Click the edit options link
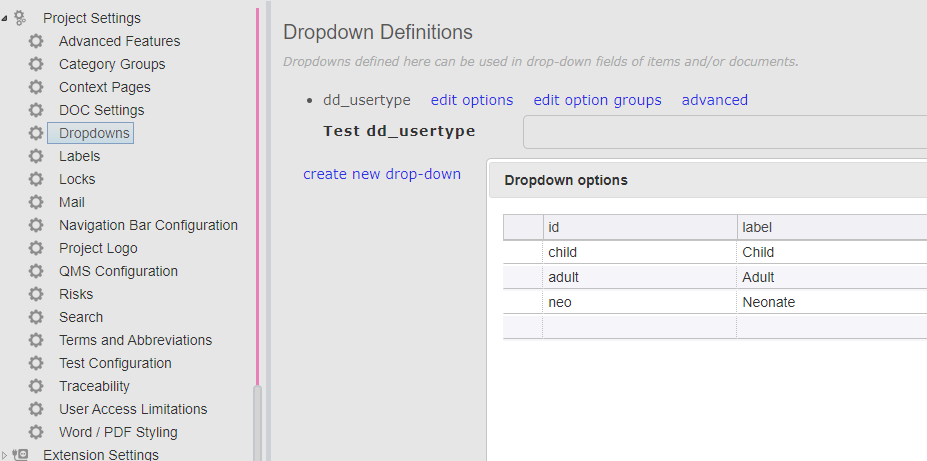Viewport: 927px width, 461px height. click(x=472, y=100)
